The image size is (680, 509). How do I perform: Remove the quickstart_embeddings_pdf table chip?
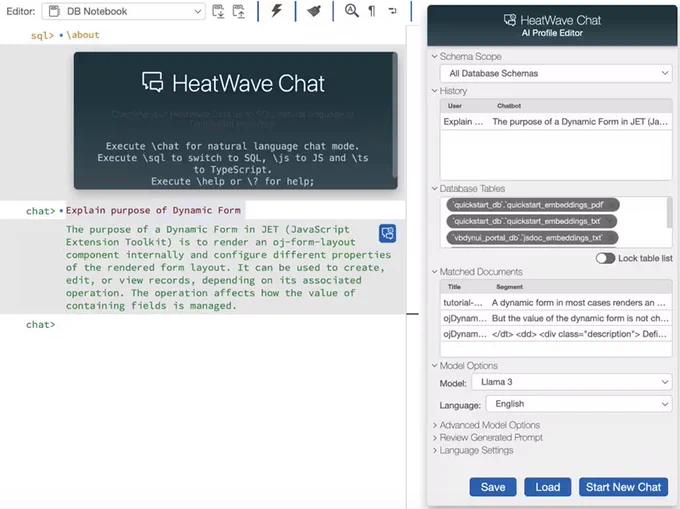coord(612,205)
